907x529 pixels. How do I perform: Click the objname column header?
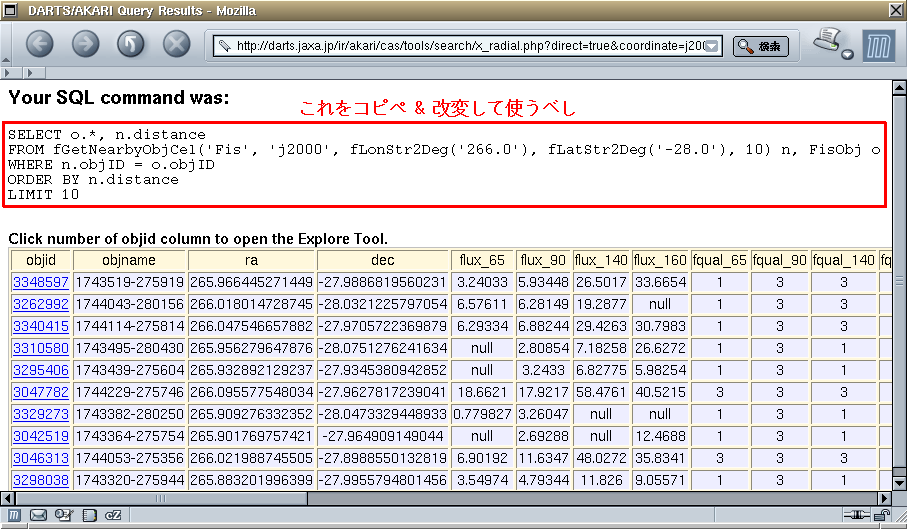[129, 260]
